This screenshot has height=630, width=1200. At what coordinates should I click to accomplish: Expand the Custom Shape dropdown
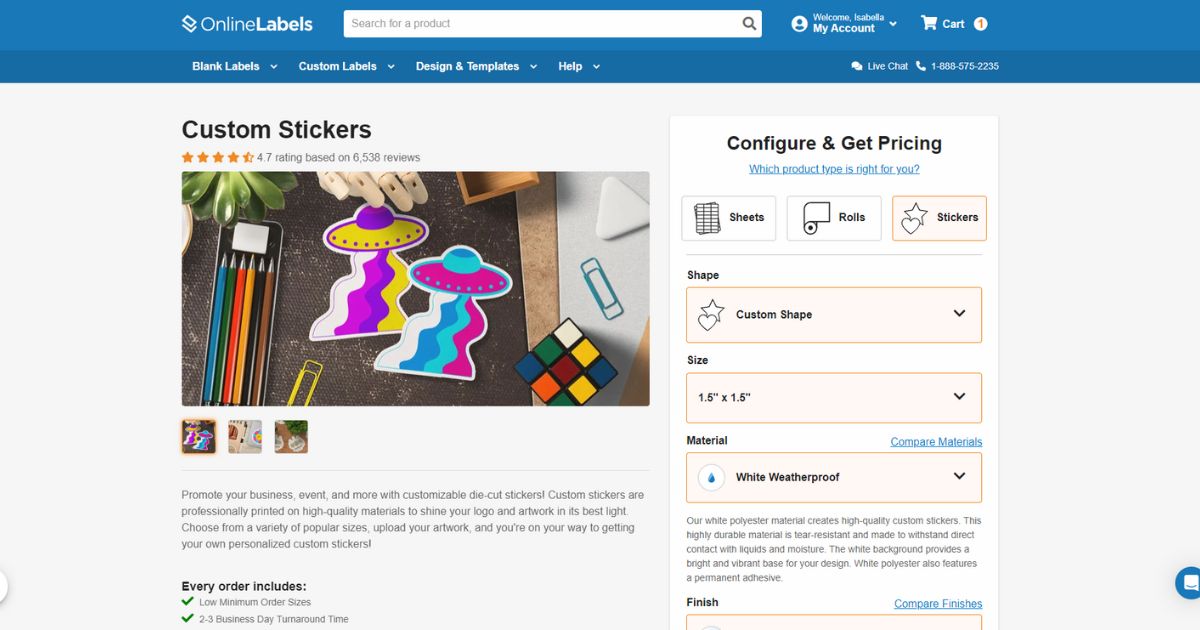(834, 315)
